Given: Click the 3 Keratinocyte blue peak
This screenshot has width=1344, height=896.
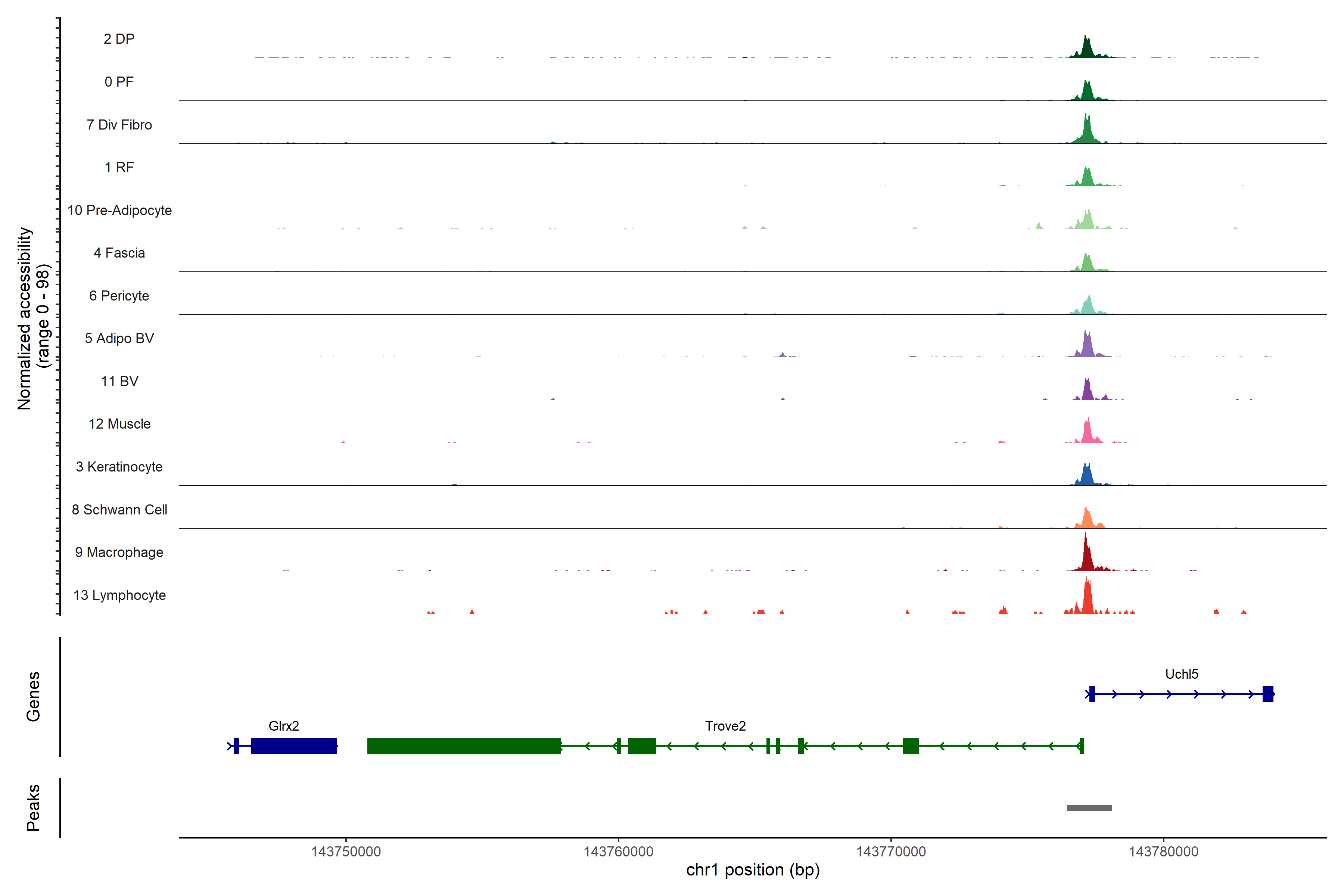Looking at the screenshot, I should pyautogui.click(x=1086, y=477).
